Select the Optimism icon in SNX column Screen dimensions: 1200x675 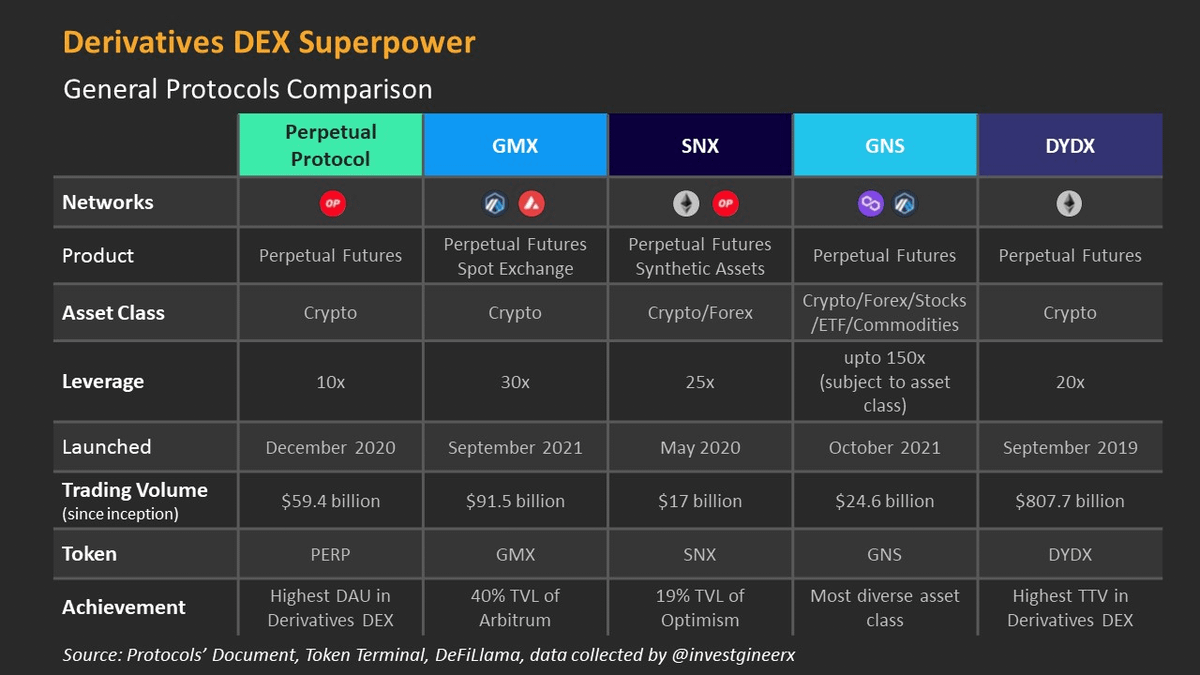point(725,204)
